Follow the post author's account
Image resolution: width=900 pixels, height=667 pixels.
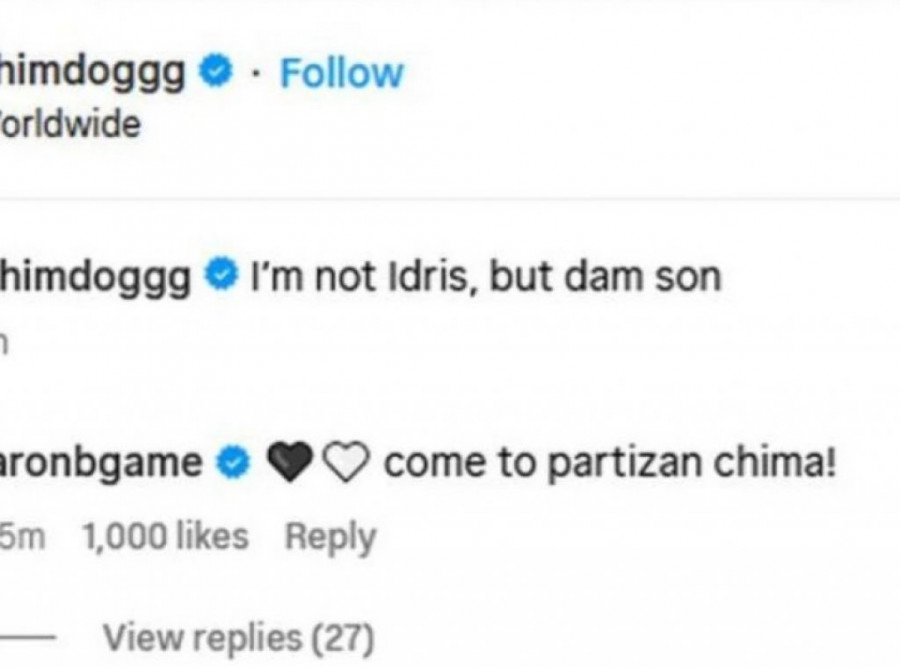coord(341,73)
